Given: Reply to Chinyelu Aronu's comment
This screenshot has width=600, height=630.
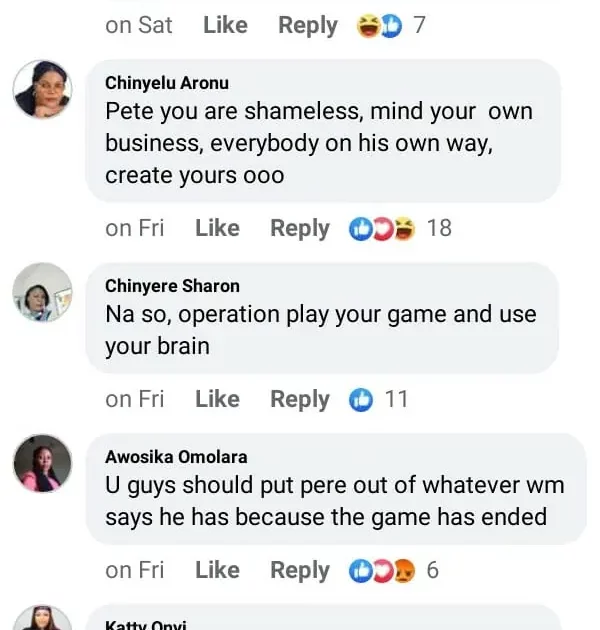Looking at the screenshot, I should 300,229.
